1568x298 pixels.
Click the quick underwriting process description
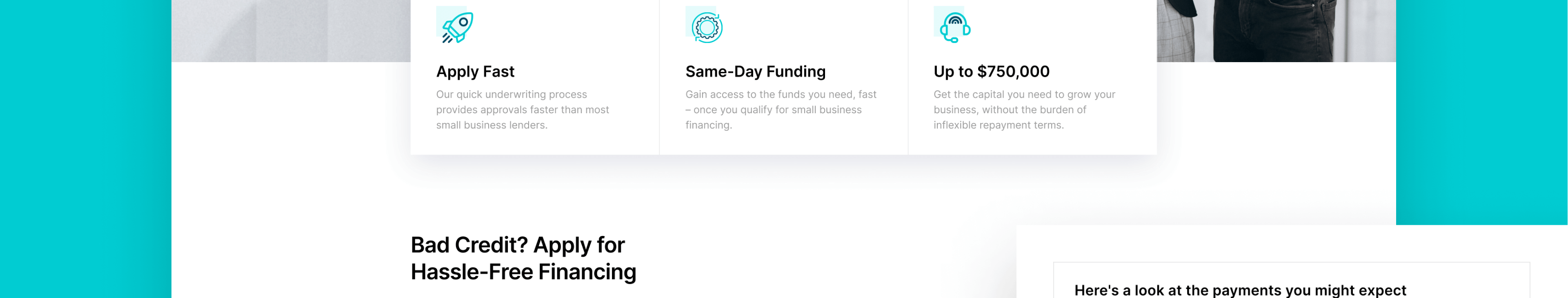pos(522,110)
